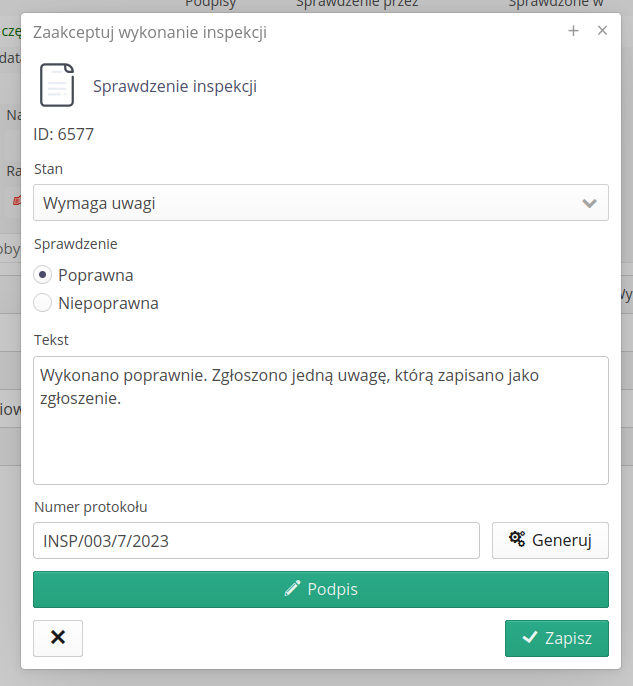This screenshot has height=686, width=633.
Task: Select the "Poprawna" radio button
Action: 43,275
